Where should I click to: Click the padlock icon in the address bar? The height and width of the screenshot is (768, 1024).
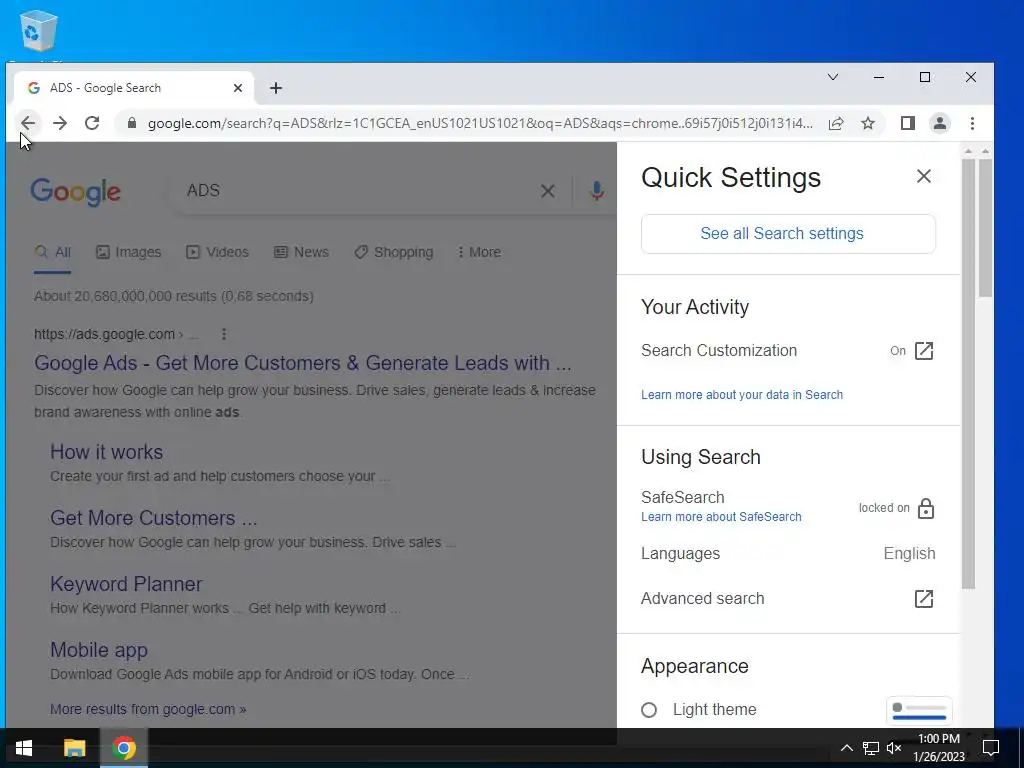pos(132,123)
